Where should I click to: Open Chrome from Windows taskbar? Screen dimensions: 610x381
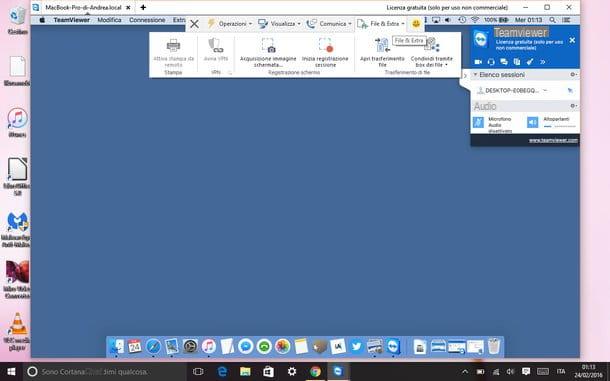[316, 372]
